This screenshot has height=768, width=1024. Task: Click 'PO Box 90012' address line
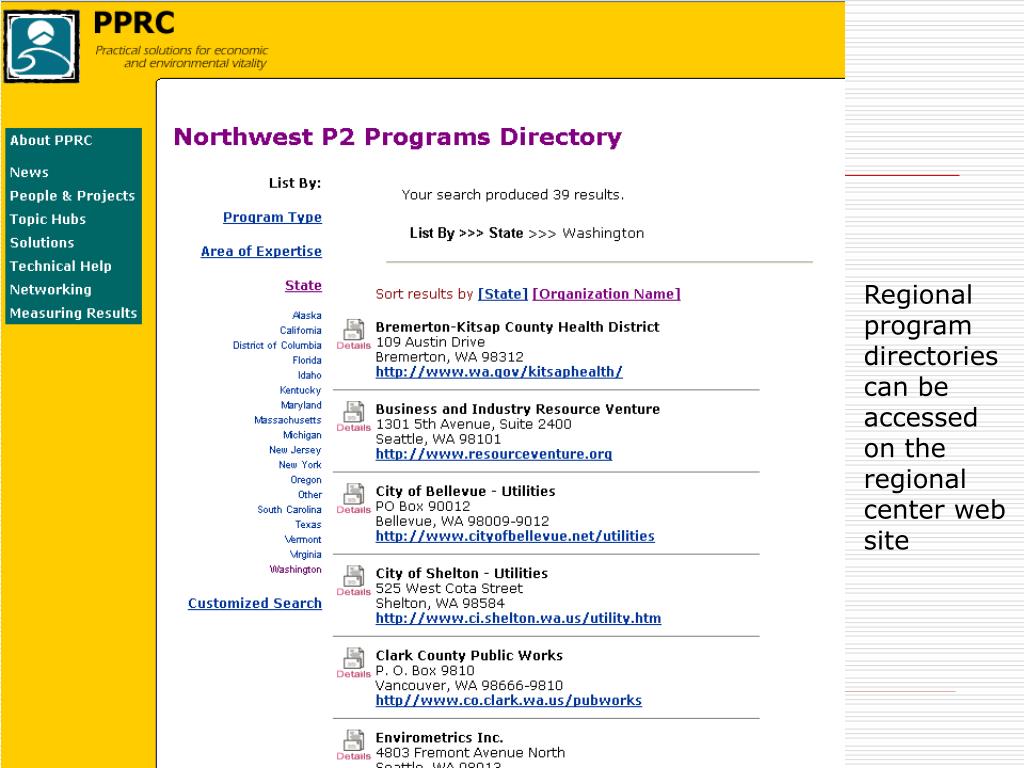(x=423, y=507)
